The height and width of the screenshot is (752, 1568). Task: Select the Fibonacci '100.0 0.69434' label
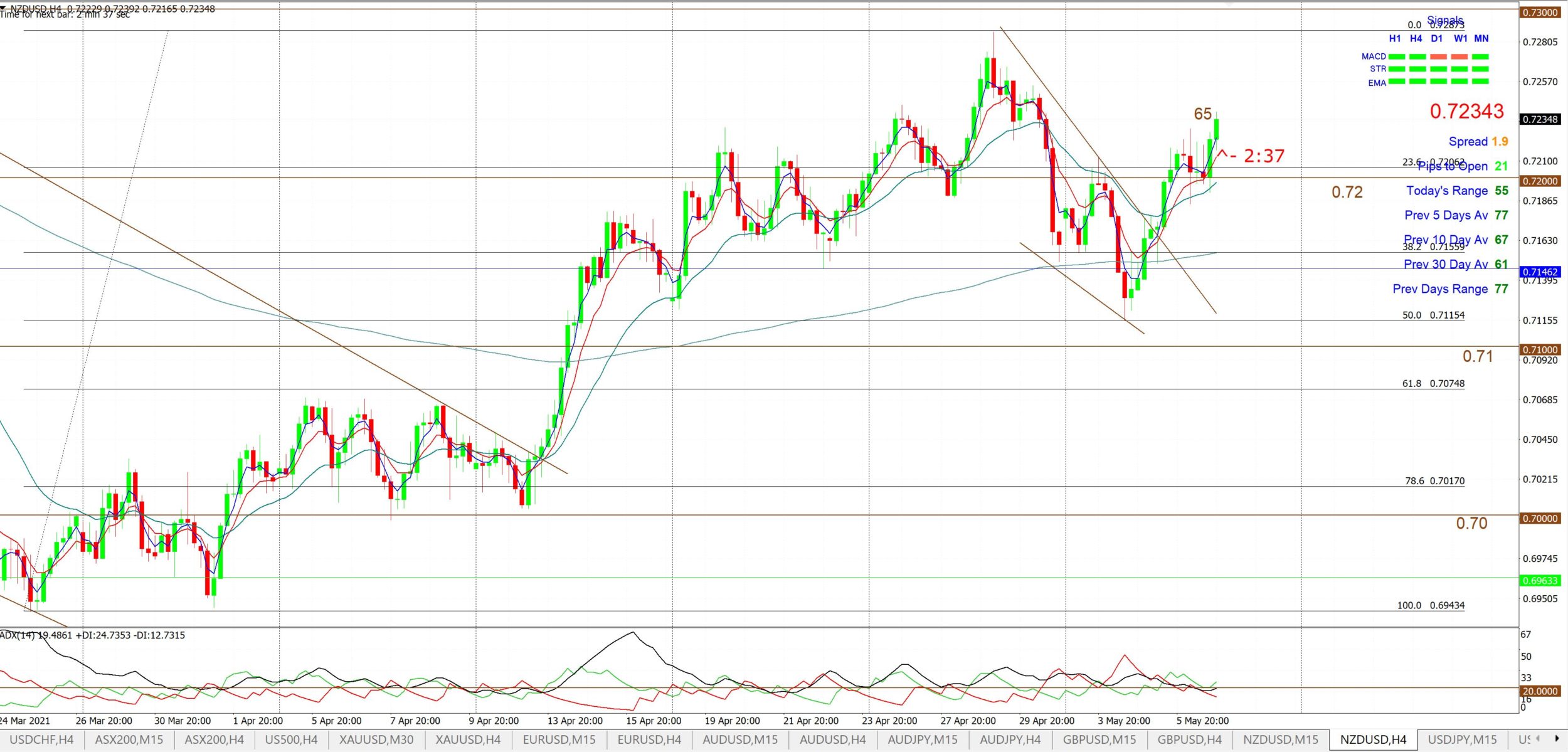click(1431, 605)
